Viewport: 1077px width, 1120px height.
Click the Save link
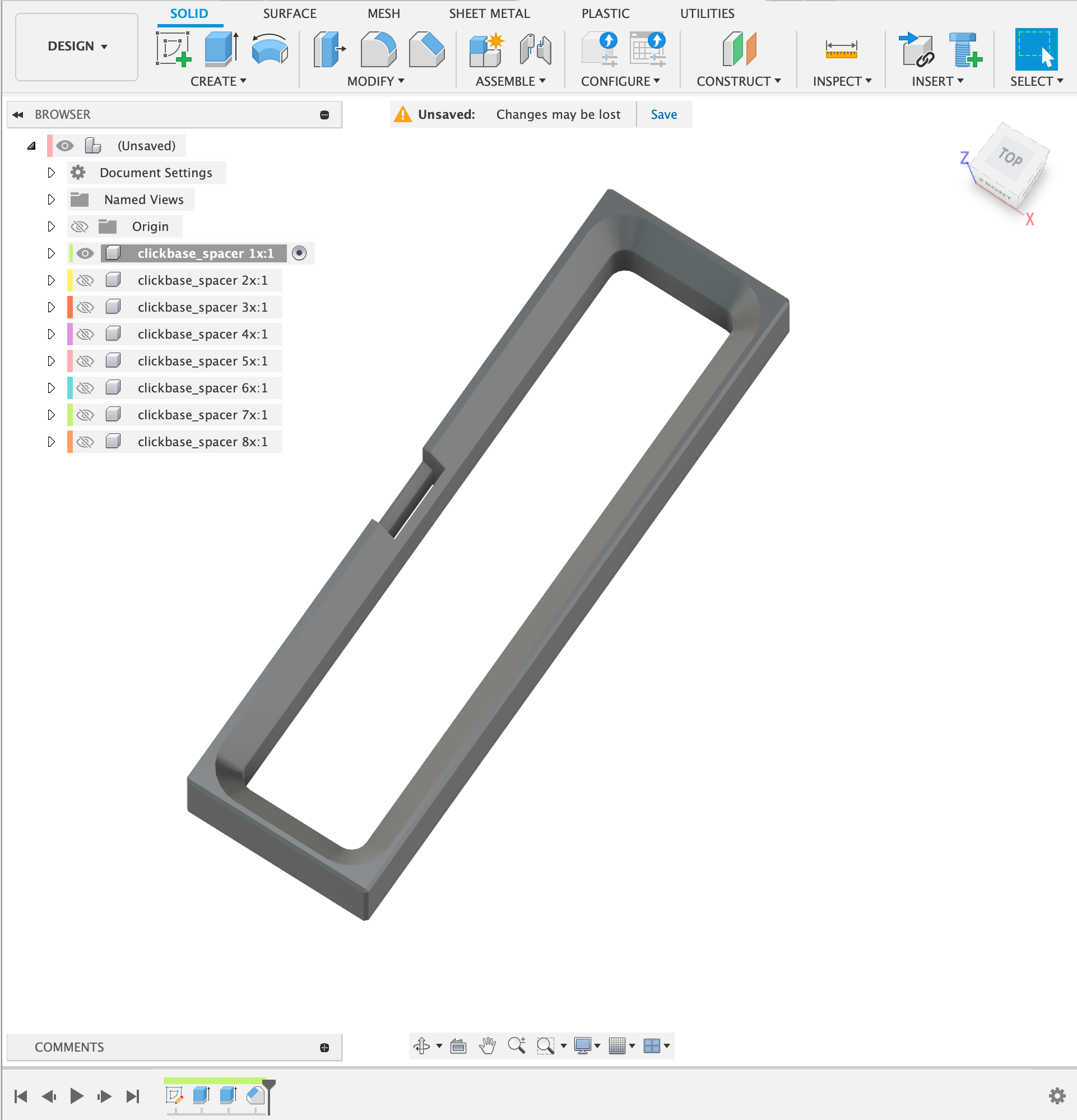663,114
